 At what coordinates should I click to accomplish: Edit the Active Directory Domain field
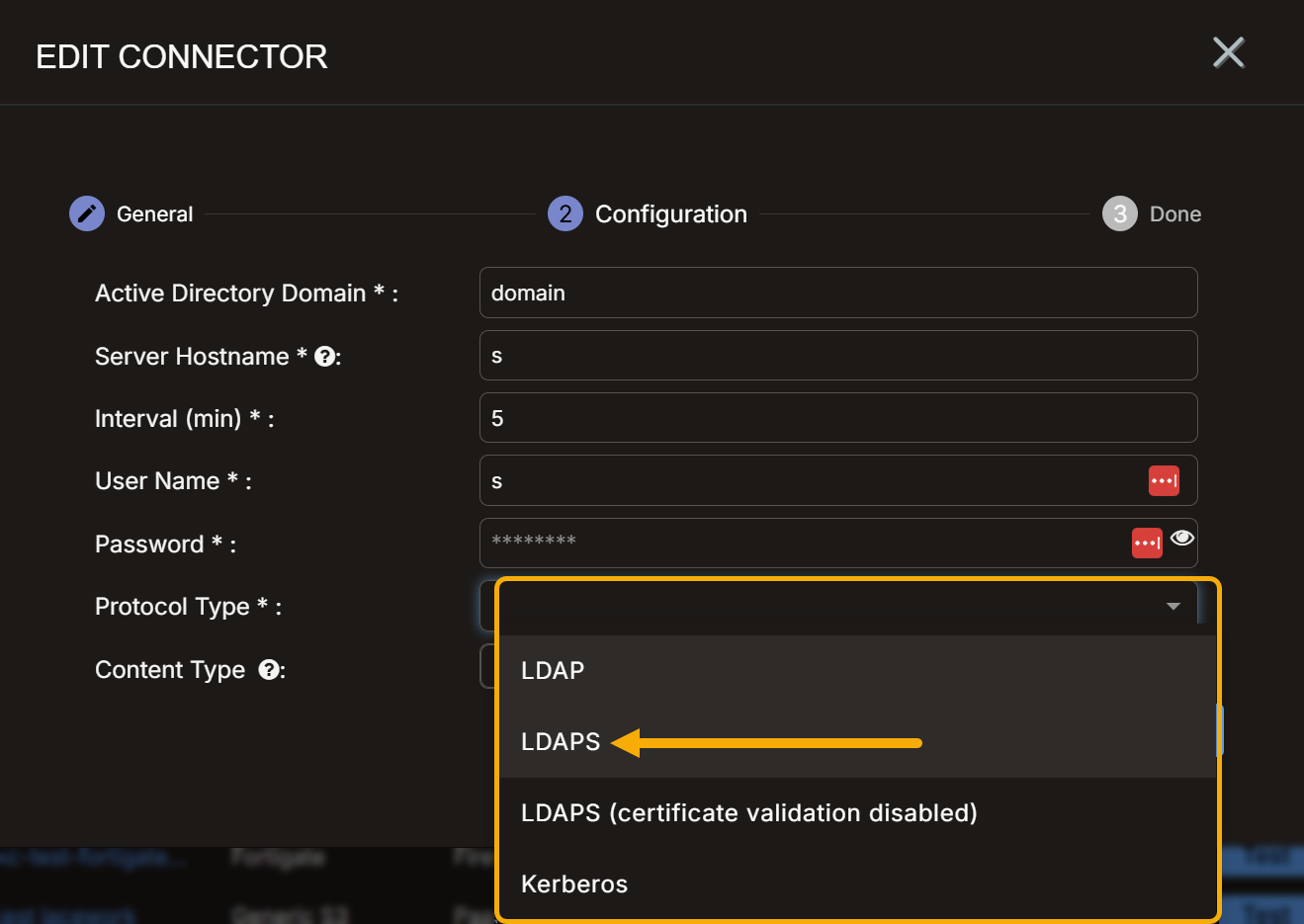point(838,293)
